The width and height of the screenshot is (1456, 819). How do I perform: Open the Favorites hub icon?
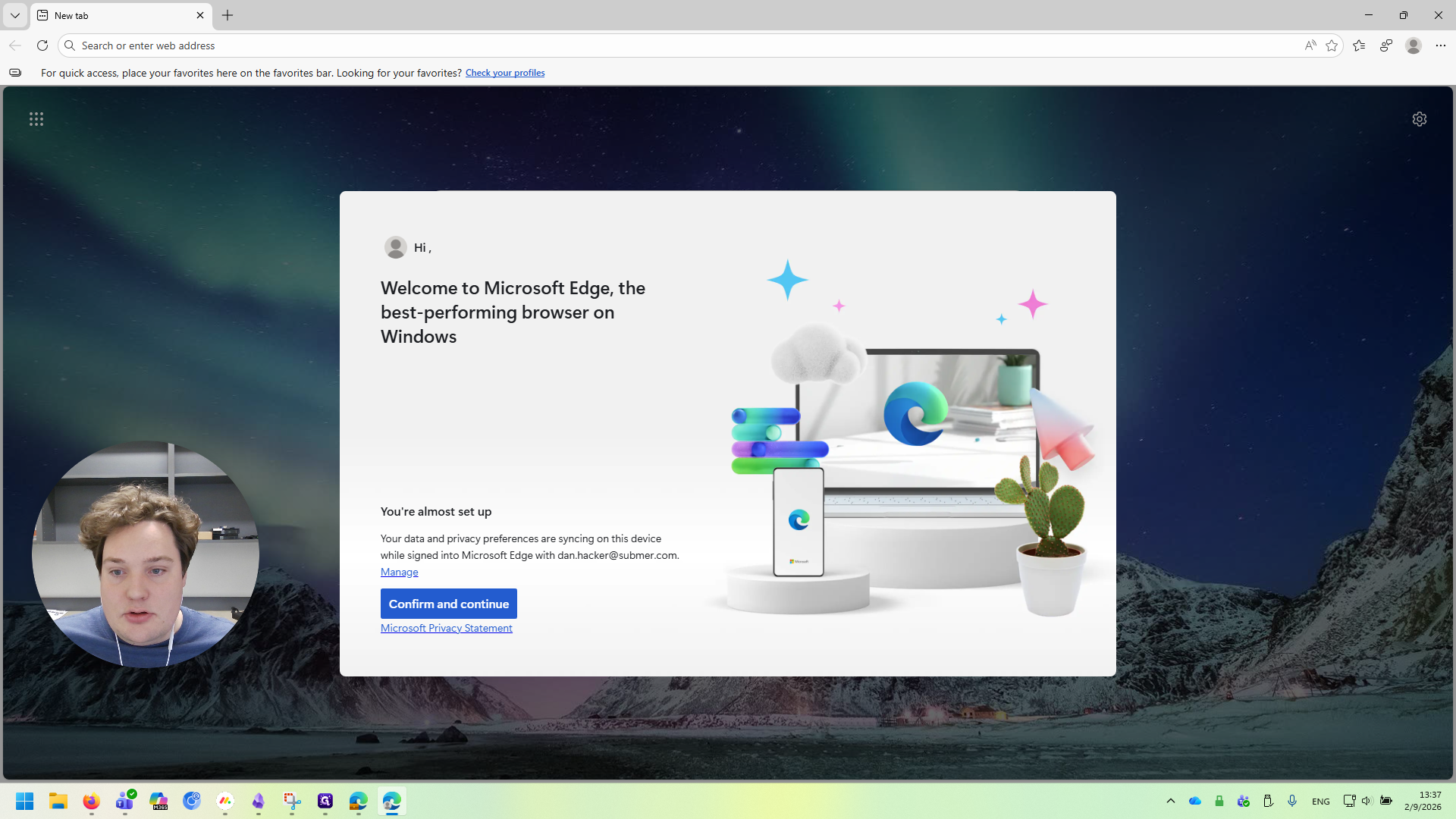point(1359,45)
